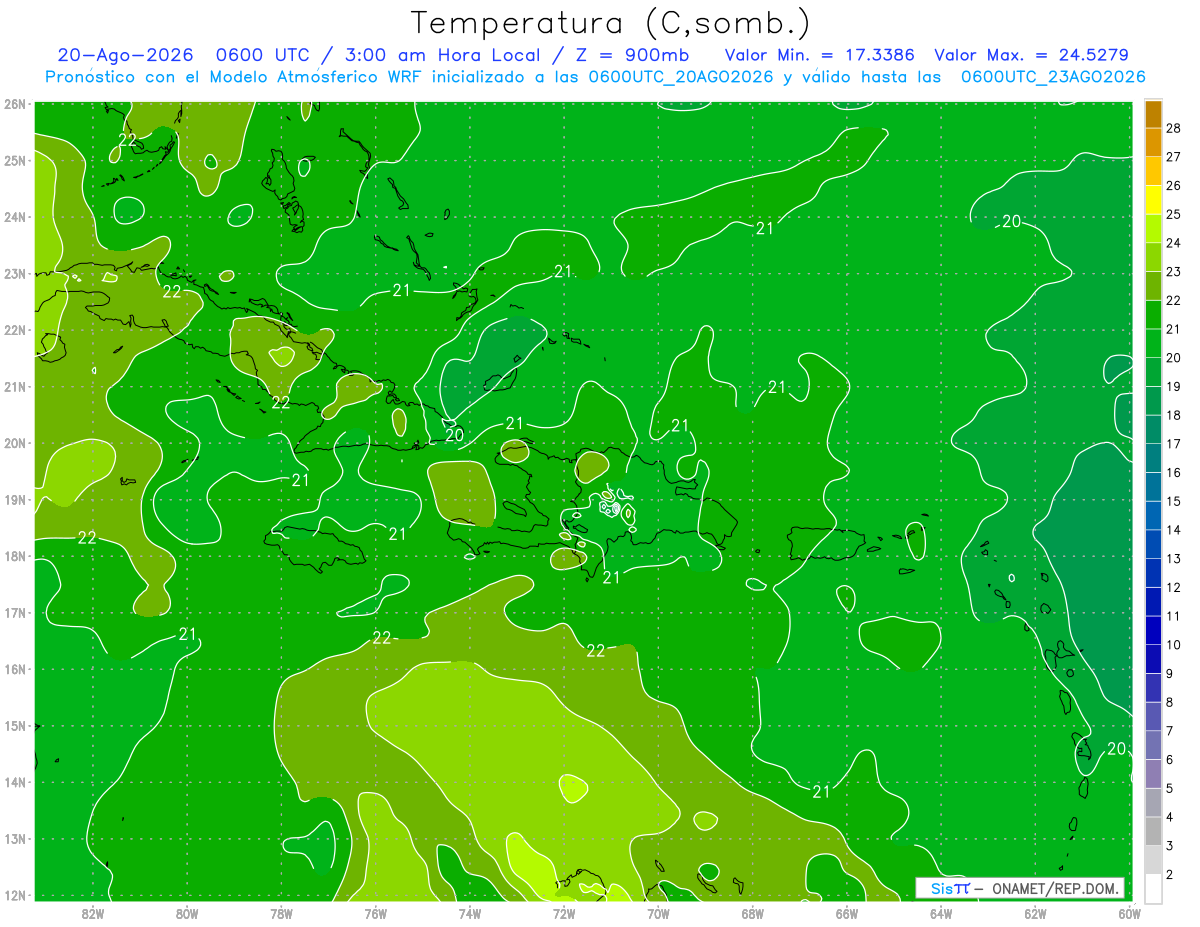Screen dimensions: 1200x927
Task: Click the legend value 16
Action: pyautogui.click(x=1173, y=473)
